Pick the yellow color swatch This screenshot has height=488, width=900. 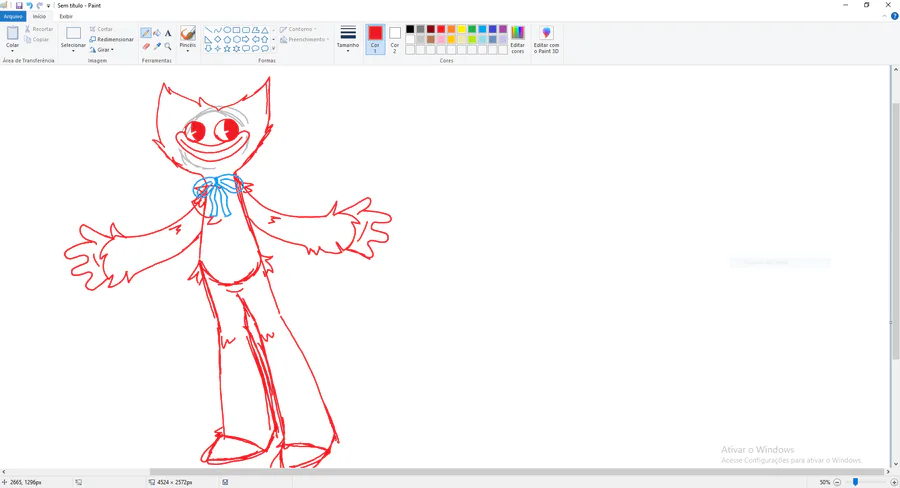tap(461, 29)
